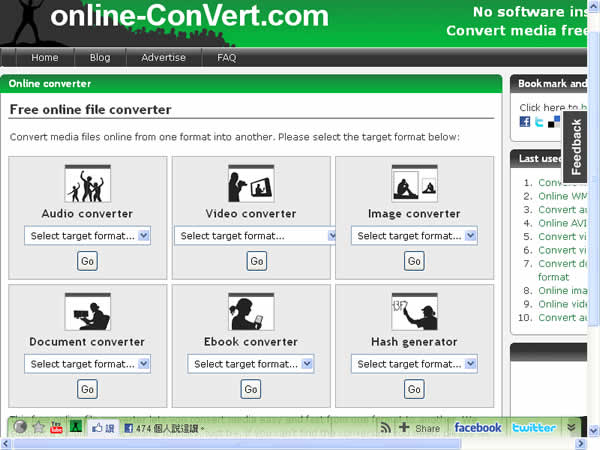Share via Facebook icon in Bookmark panel
The image size is (600, 450).
[x=525, y=122]
